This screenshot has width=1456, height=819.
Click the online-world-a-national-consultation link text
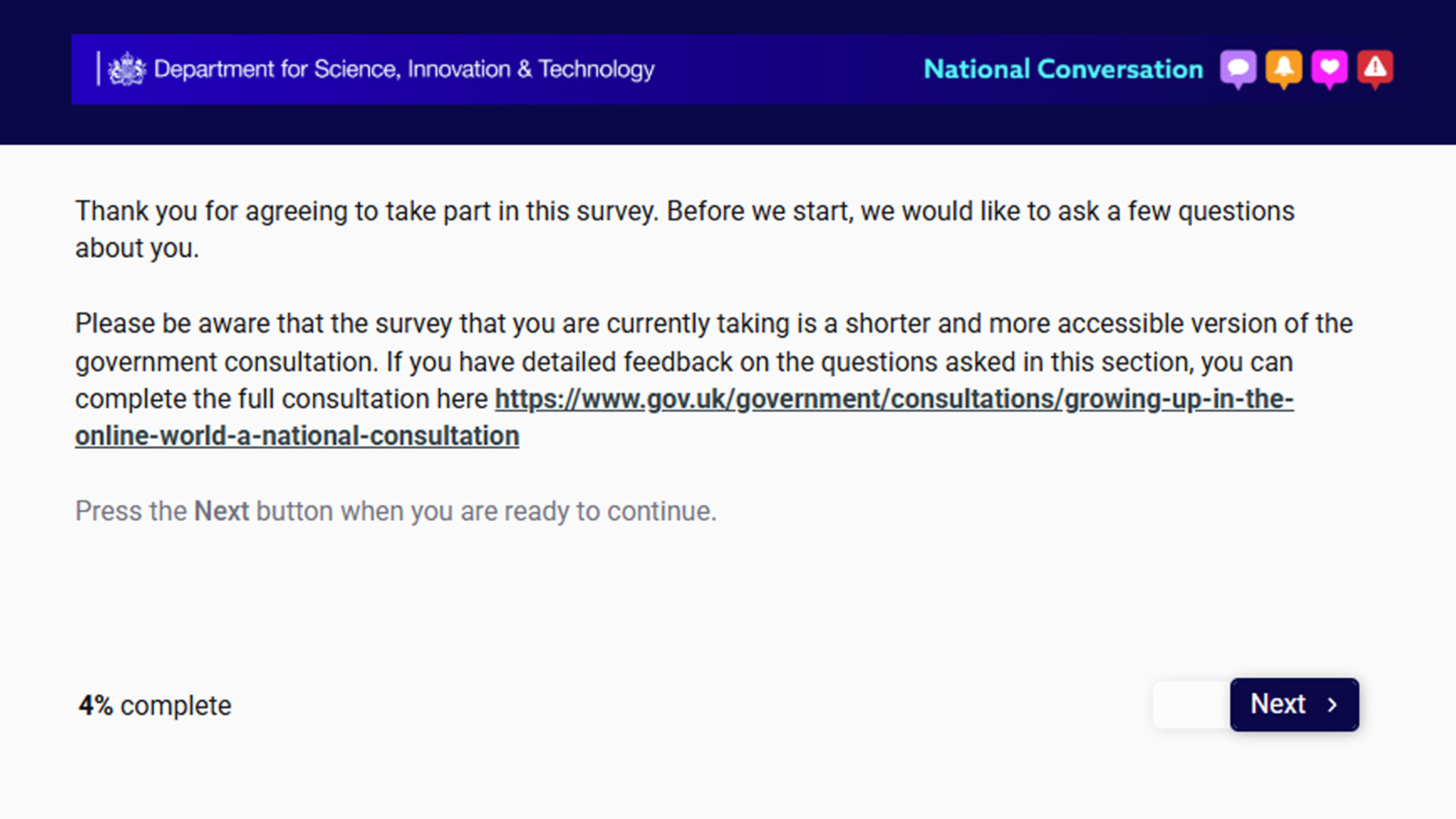pos(297,436)
